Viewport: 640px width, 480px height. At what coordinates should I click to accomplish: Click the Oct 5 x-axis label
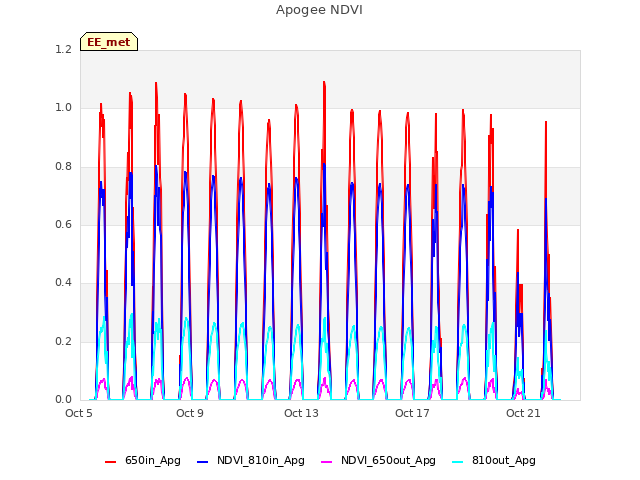[x=79, y=413]
